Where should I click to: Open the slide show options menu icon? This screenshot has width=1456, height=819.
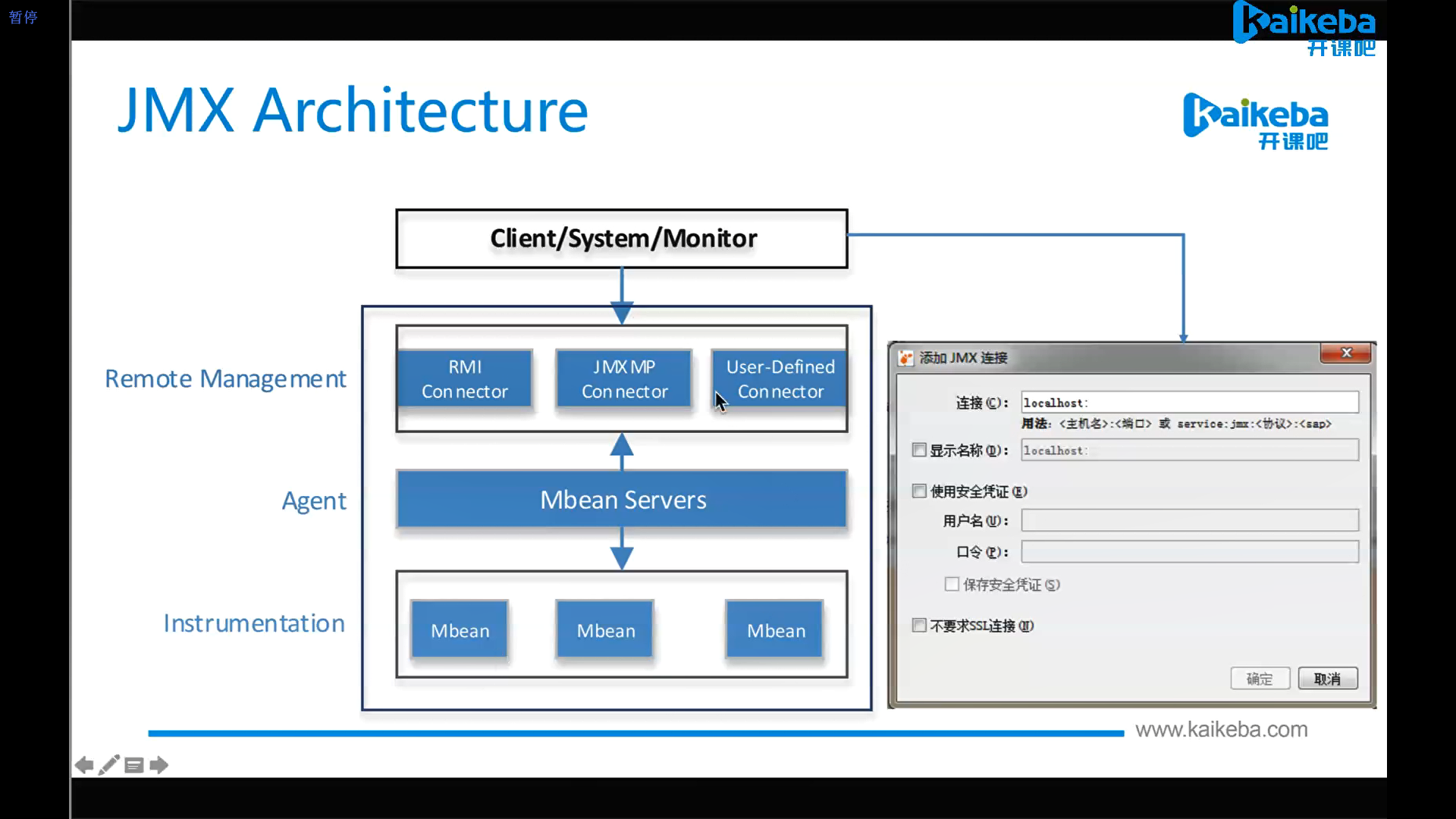point(134,765)
